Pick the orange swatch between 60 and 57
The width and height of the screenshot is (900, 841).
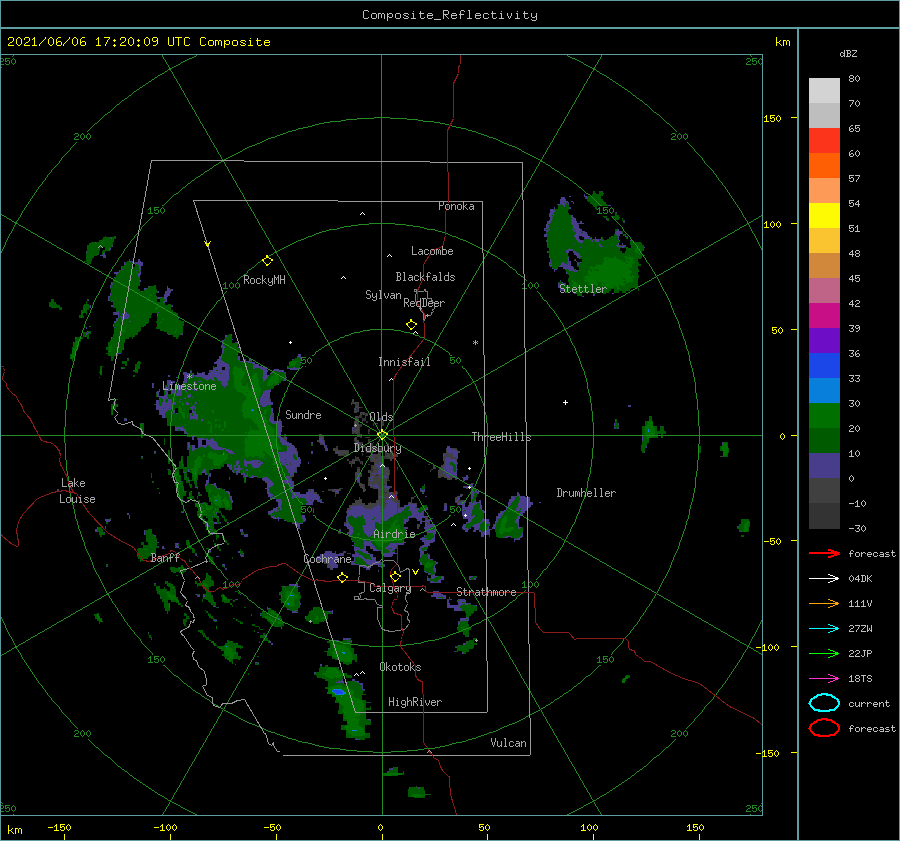coord(824,166)
